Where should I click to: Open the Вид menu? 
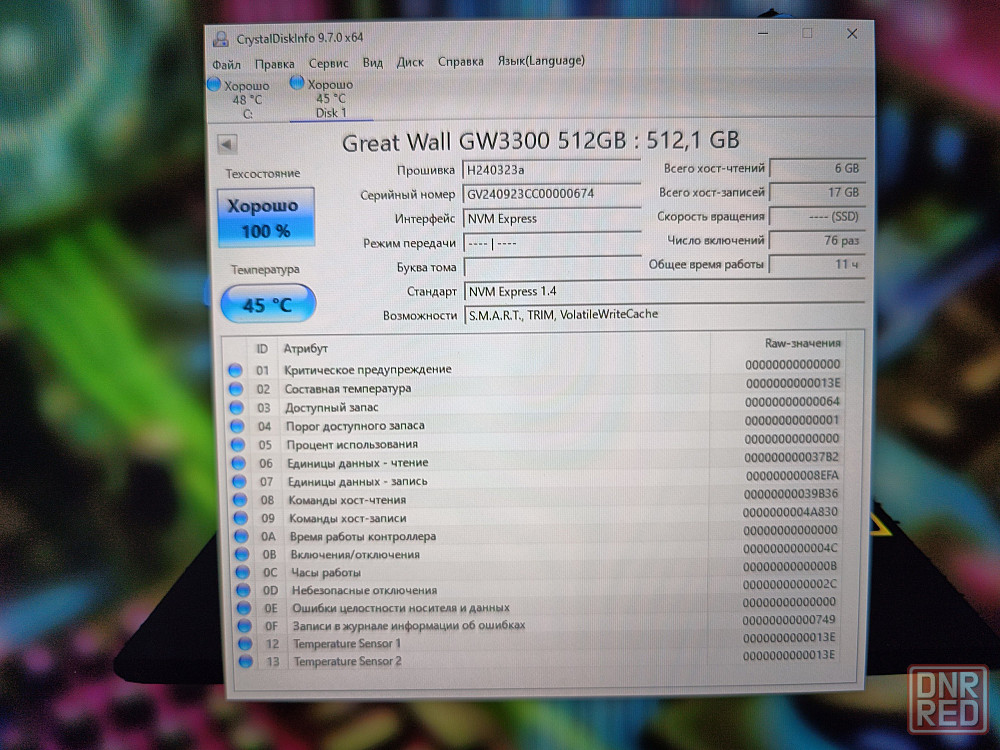373,62
